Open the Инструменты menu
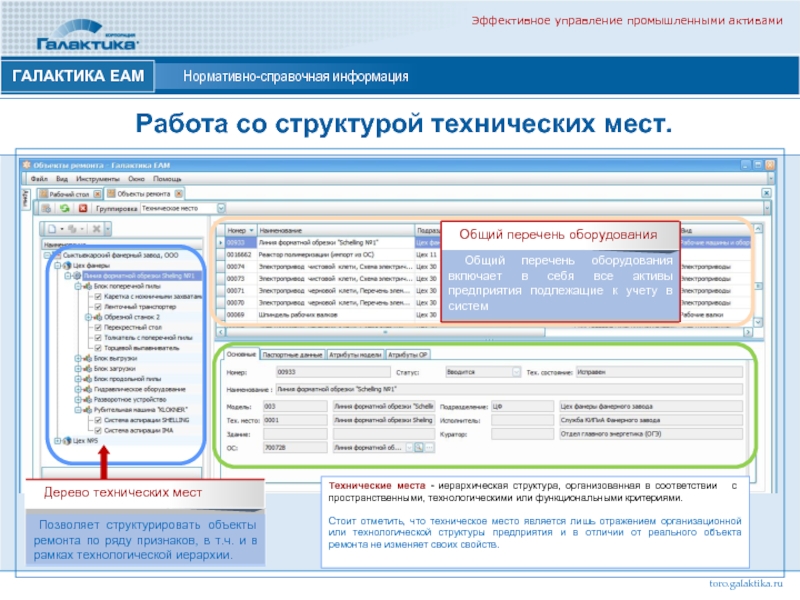Viewport: 800px width, 600px height. point(97,179)
